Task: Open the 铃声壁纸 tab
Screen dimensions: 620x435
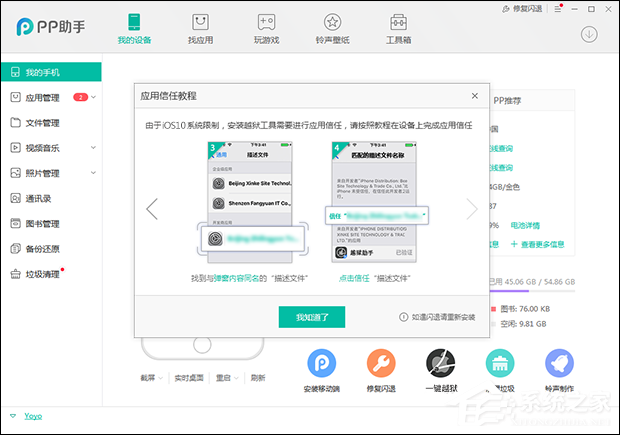Action: 333,28
